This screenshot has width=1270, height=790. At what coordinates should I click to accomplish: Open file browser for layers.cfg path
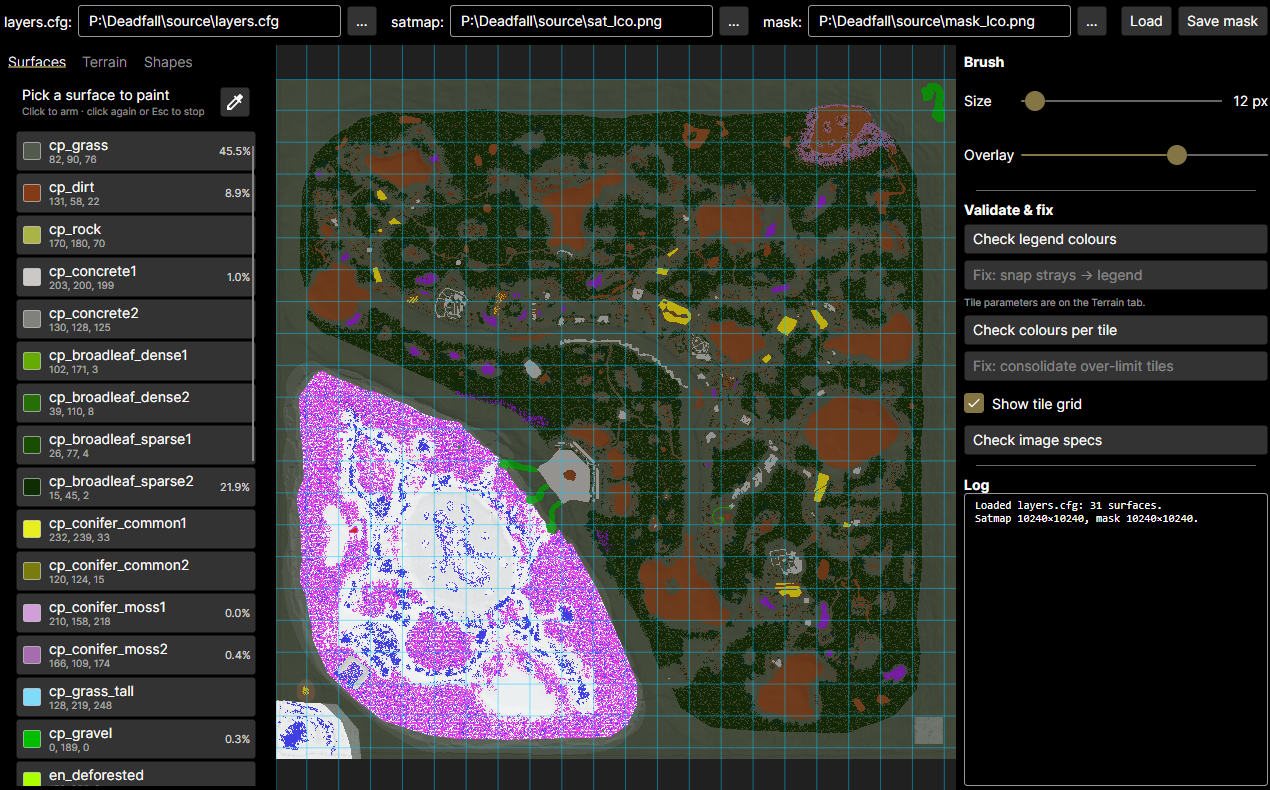[362, 21]
